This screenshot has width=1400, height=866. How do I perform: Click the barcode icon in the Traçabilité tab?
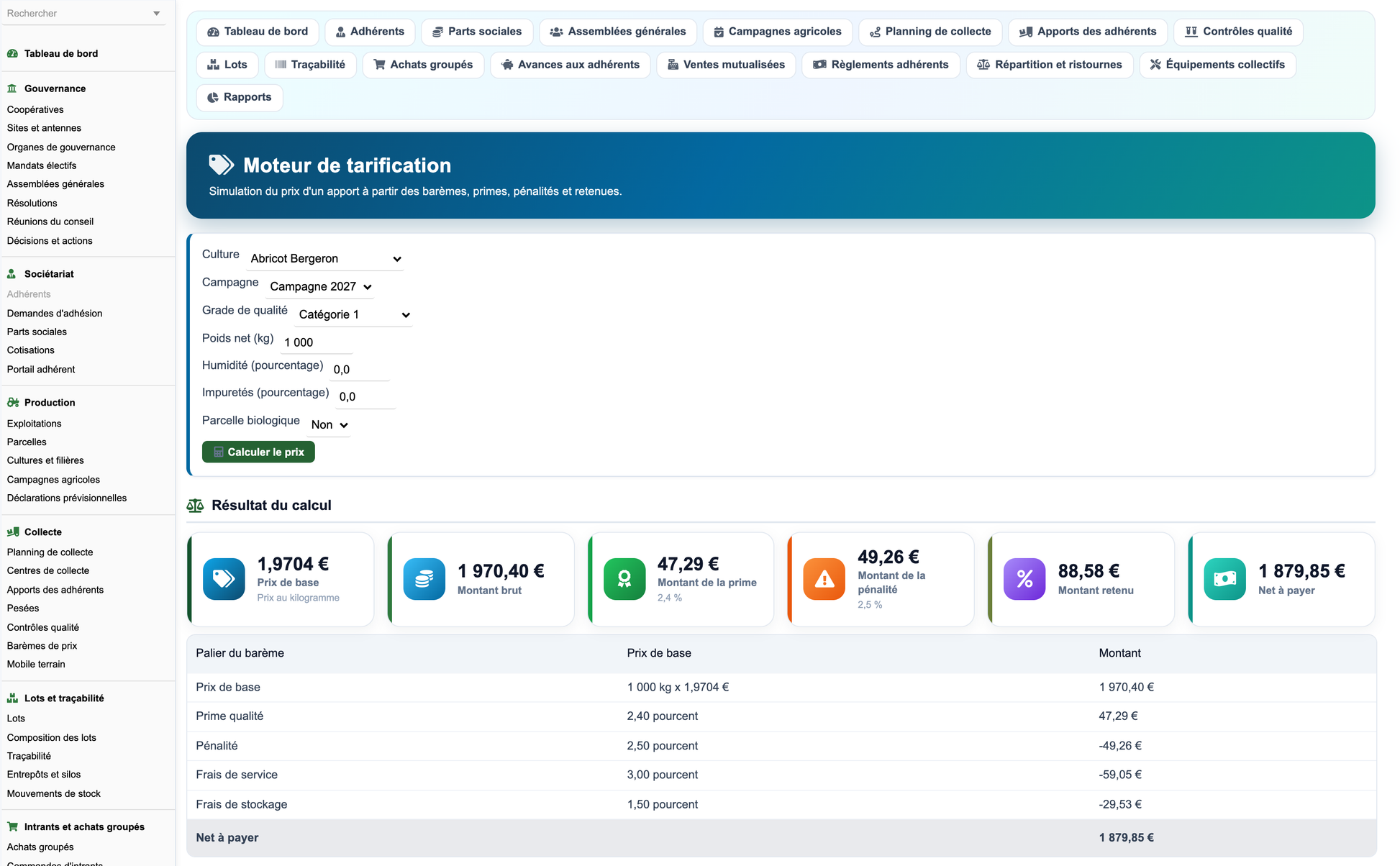click(x=281, y=65)
